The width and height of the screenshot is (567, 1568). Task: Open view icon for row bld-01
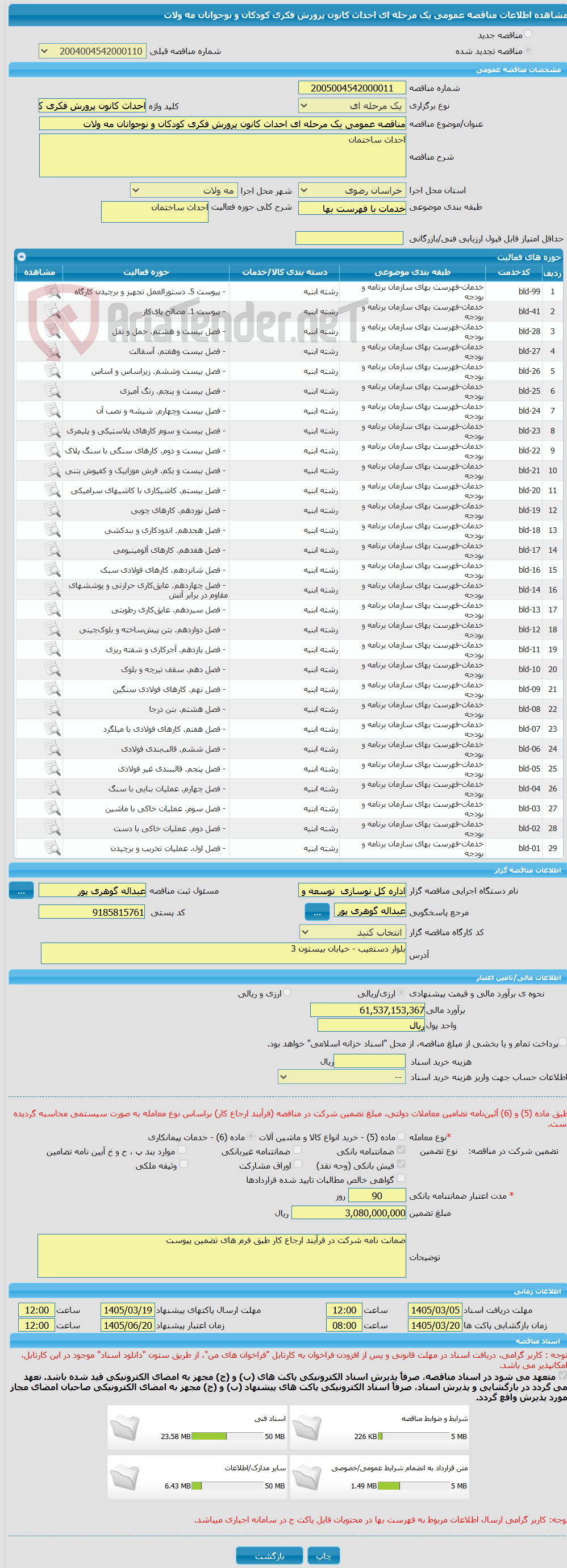tap(52, 849)
